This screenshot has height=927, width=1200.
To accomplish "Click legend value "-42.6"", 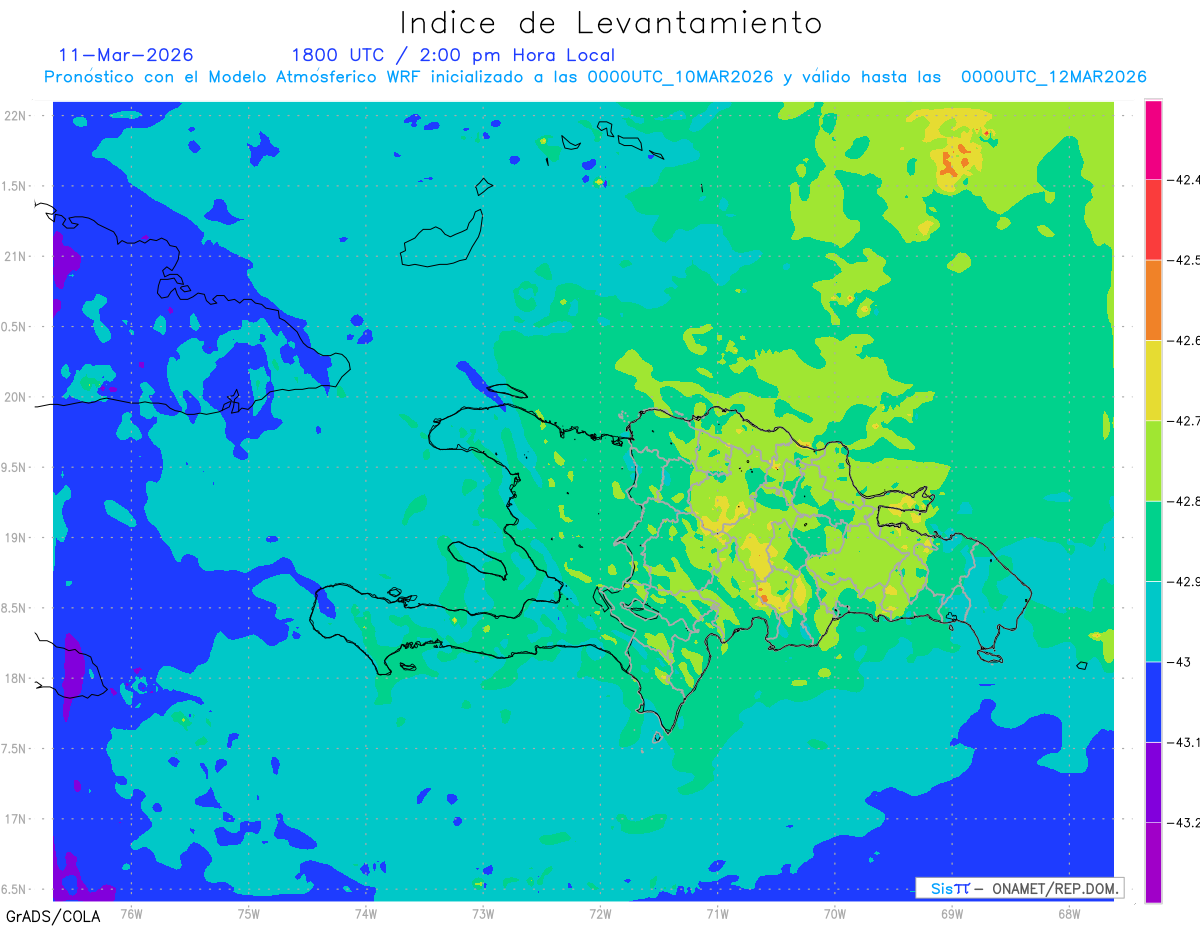I will [x=1183, y=341].
